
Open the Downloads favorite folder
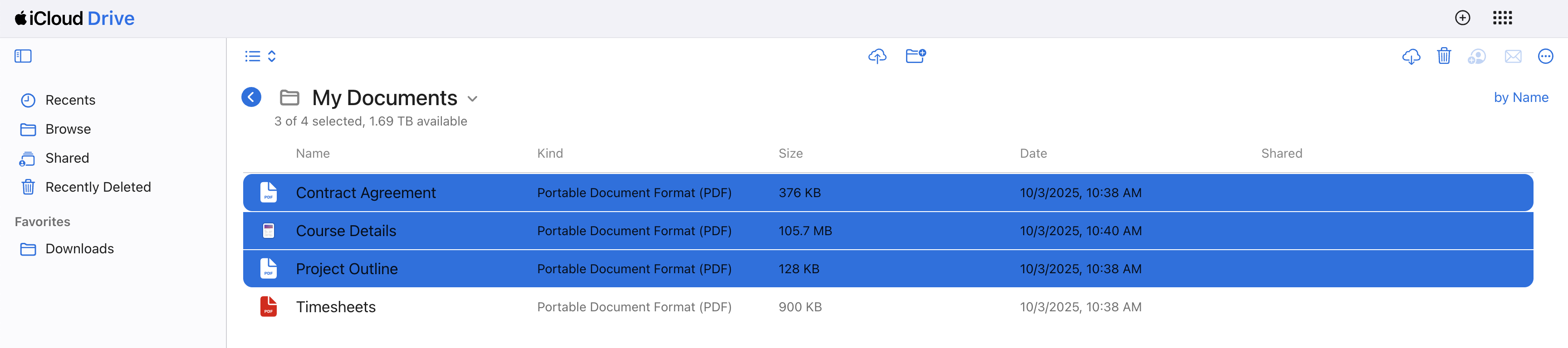click(79, 249)
